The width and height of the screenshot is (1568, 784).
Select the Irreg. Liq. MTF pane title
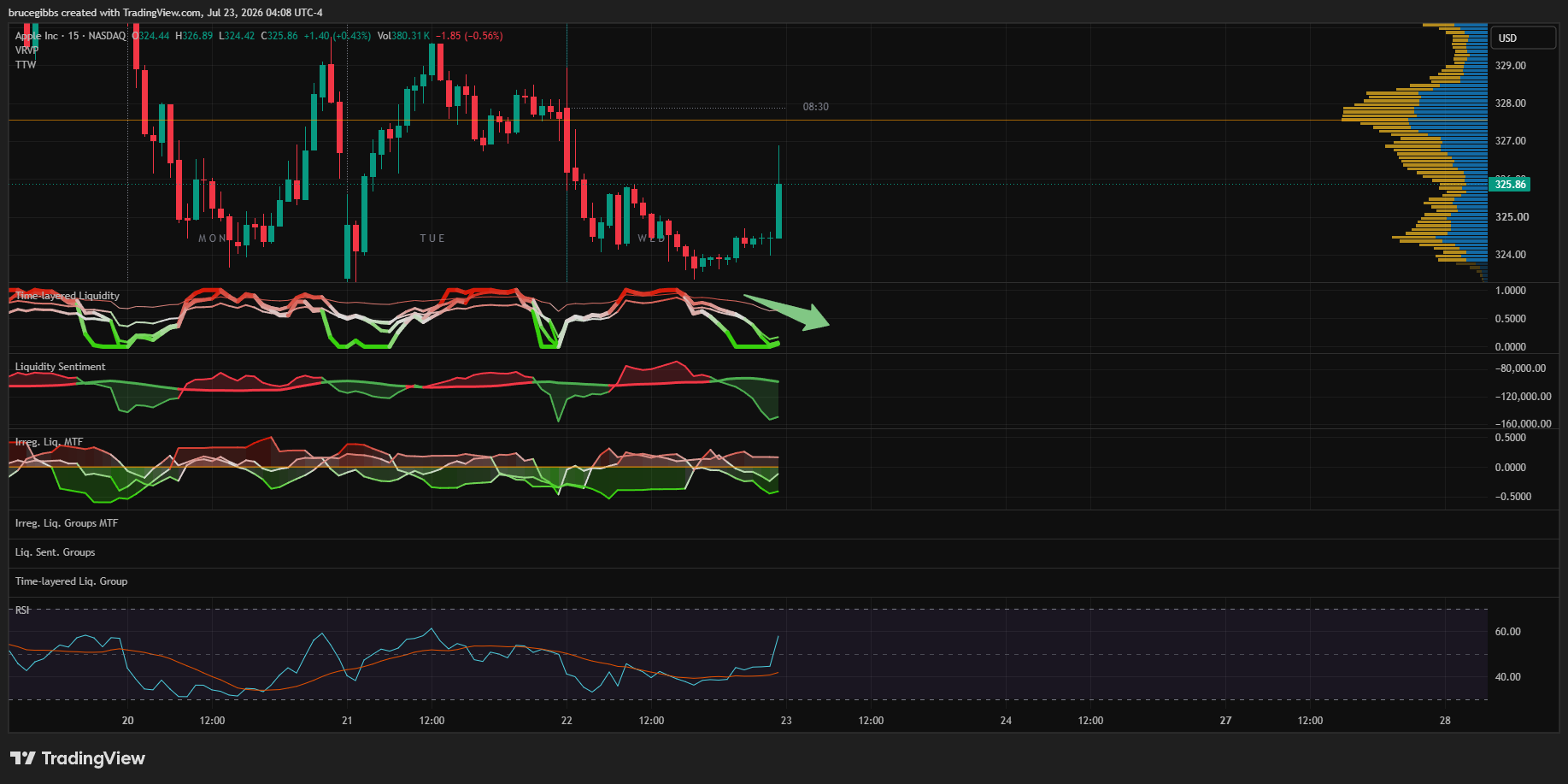coord(50,442)
